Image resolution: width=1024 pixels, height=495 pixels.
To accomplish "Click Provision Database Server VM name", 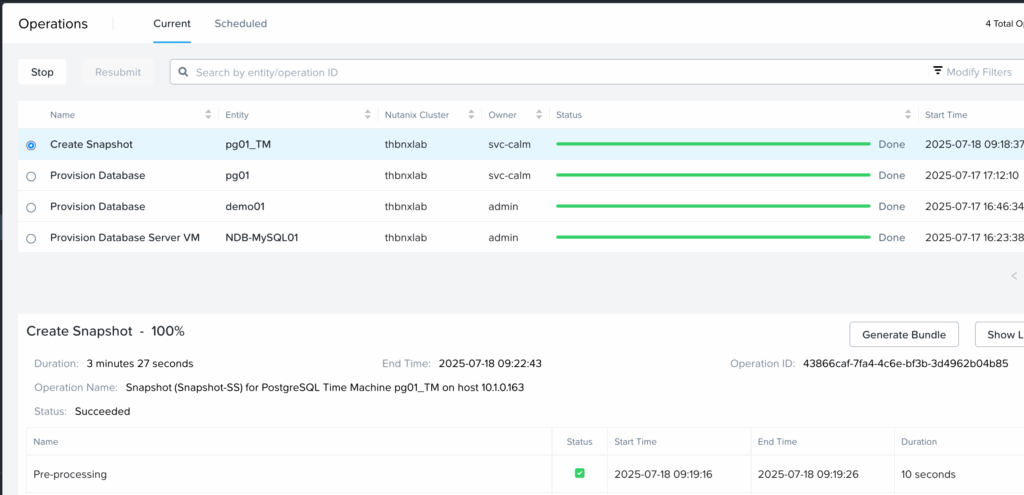I will (x=125, y=238).
